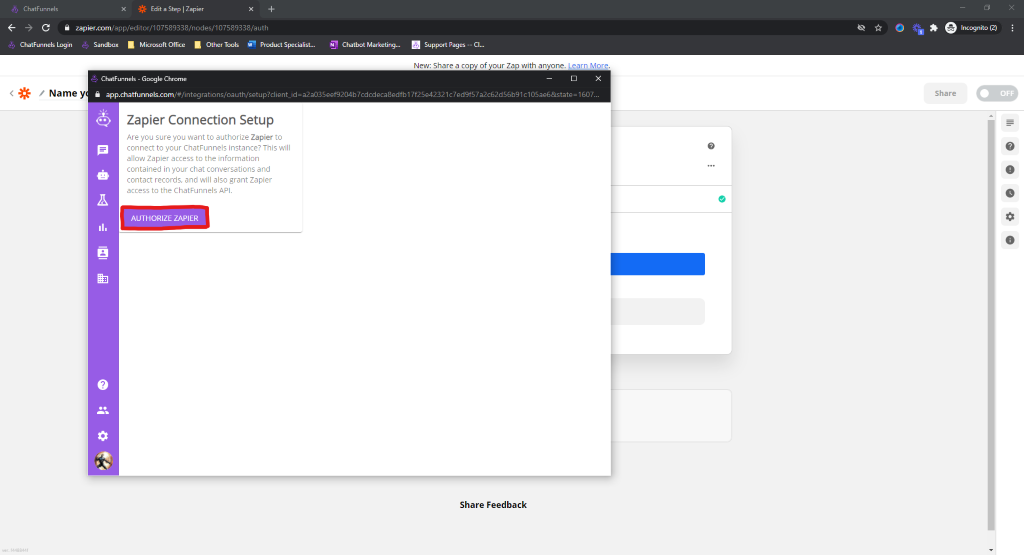This screenshot has width=1024, height=555.
Task: Click the Zapier orange logo icon
Action: 25,93
